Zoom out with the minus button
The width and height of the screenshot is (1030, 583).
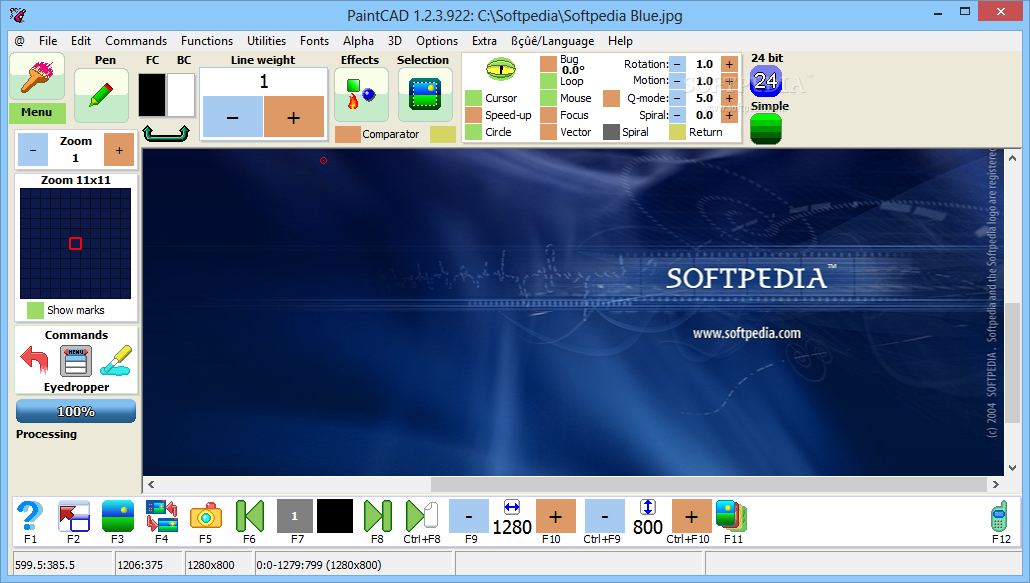33,150
